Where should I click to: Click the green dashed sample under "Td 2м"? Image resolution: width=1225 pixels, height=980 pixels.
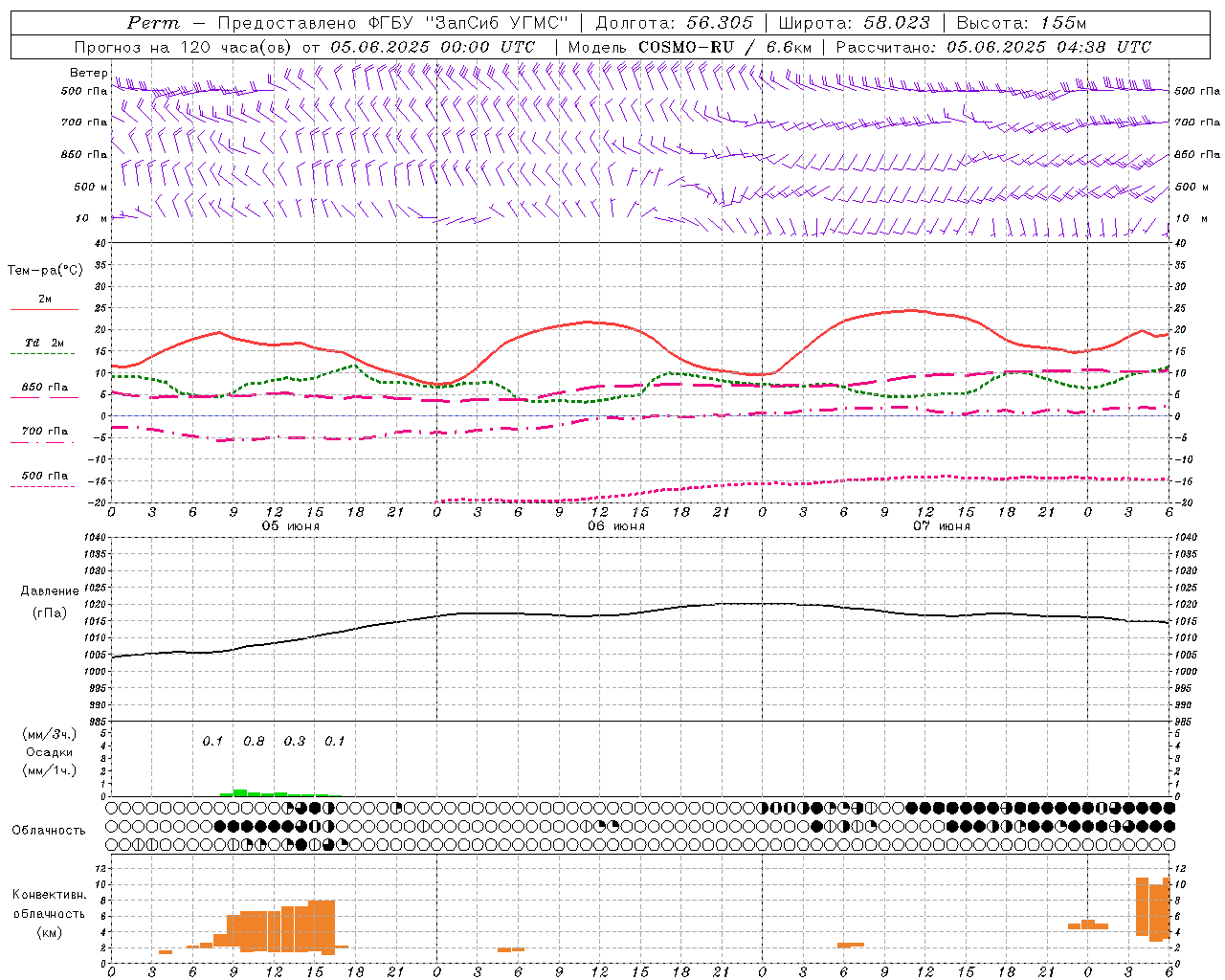pos(42,354)
